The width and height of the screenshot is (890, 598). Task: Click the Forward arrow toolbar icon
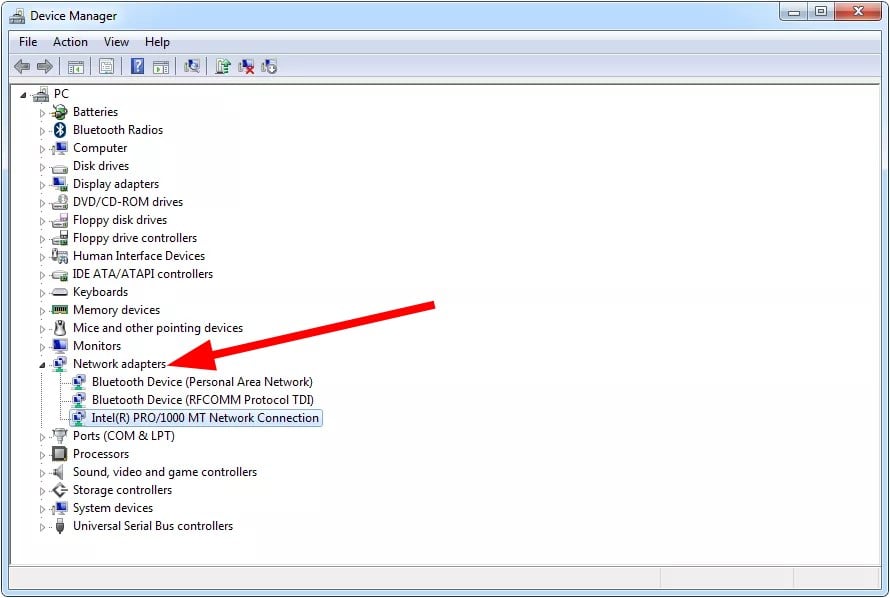[x=45, y=67]
